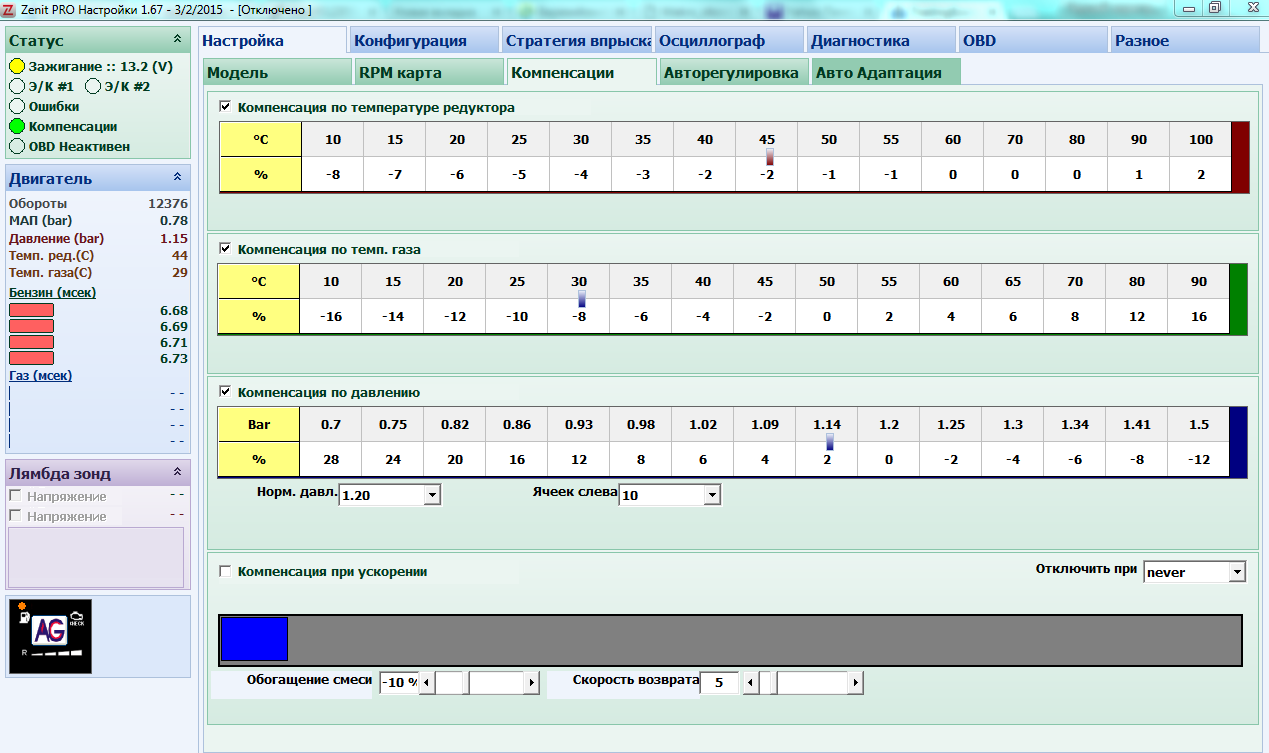Click the yellow ignition status indicator
This screenshot has height=753, width=1269.
(17, 66)
